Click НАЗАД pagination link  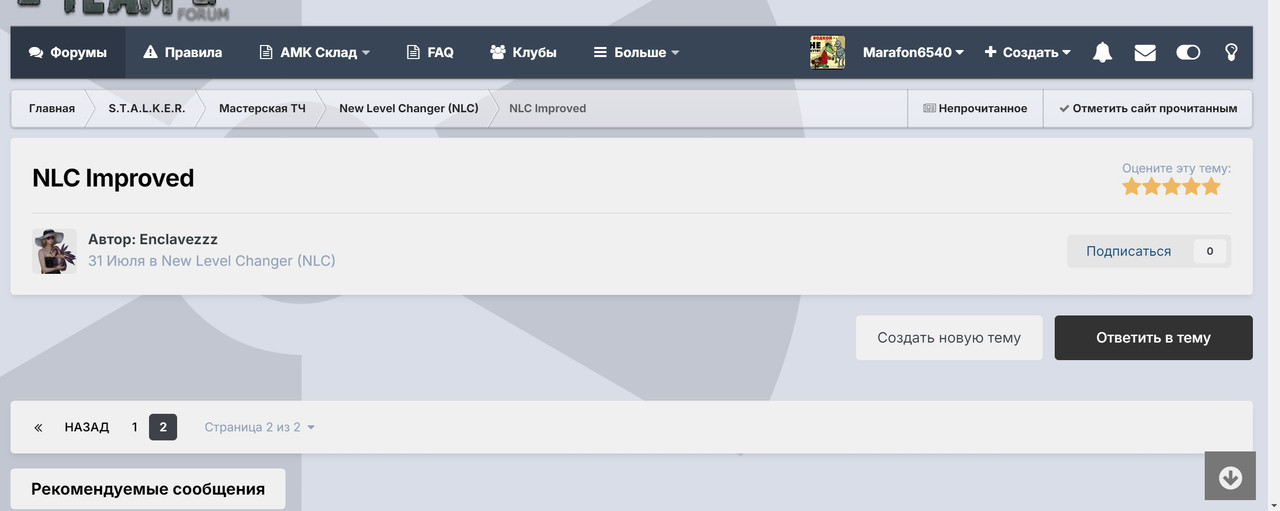(x=87, y=427)
